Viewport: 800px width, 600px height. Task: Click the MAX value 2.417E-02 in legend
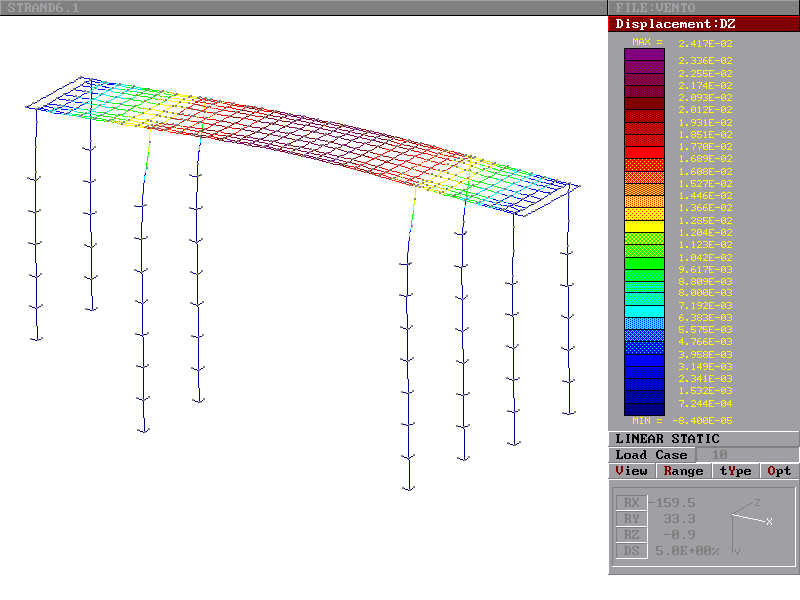click(705, 43)
